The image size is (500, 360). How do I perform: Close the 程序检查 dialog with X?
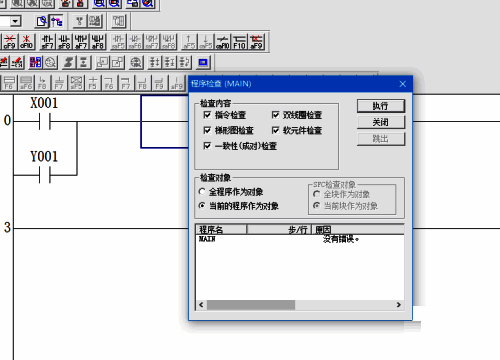coord(403,84)
